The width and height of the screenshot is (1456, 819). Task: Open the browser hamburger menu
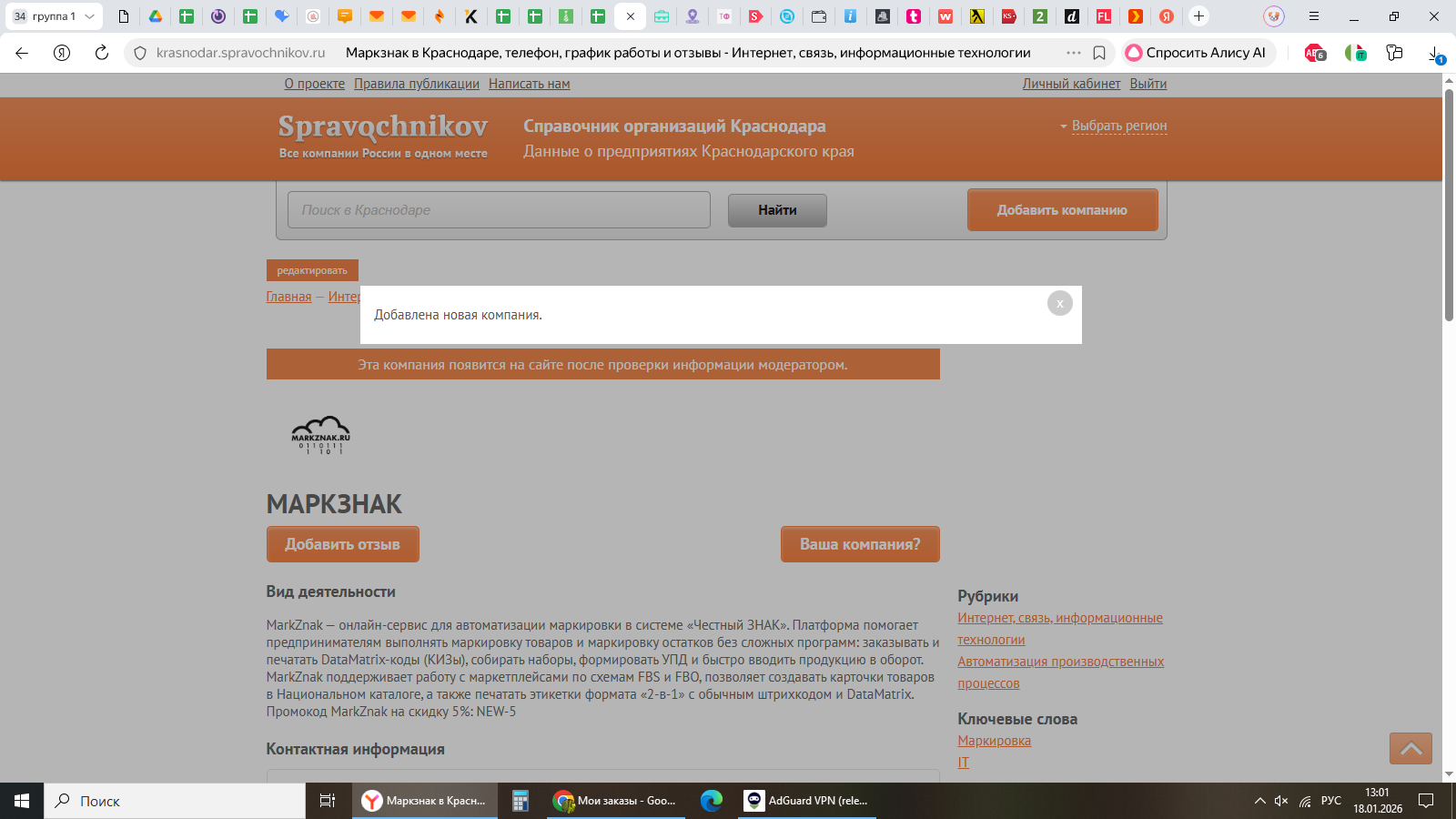click(x=1313, y=16)
